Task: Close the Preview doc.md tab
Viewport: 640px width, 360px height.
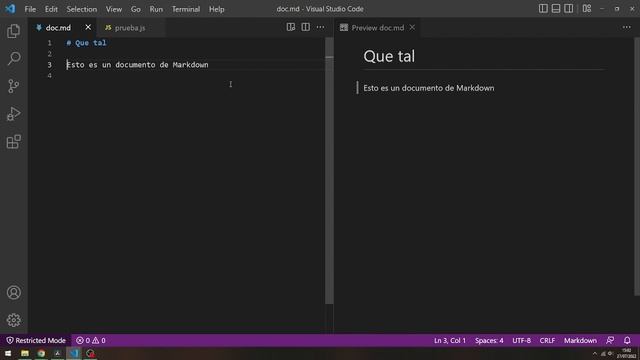Action: [412, 27]
